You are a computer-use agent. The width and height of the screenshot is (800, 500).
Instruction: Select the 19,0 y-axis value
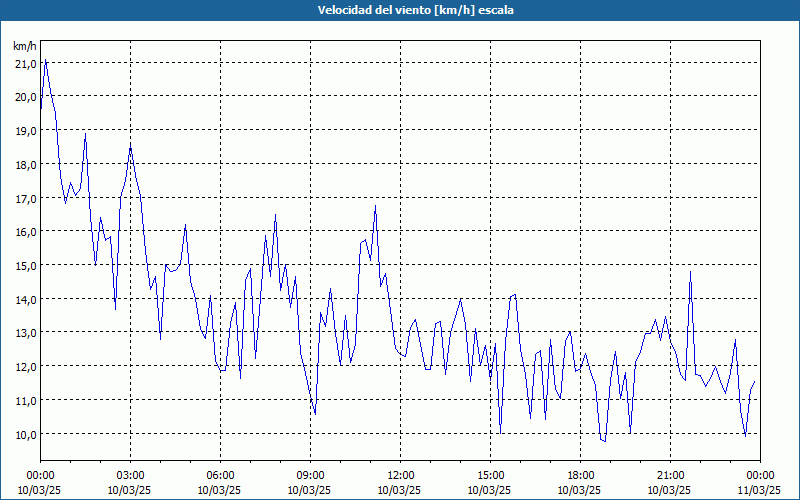coord(27,131)
